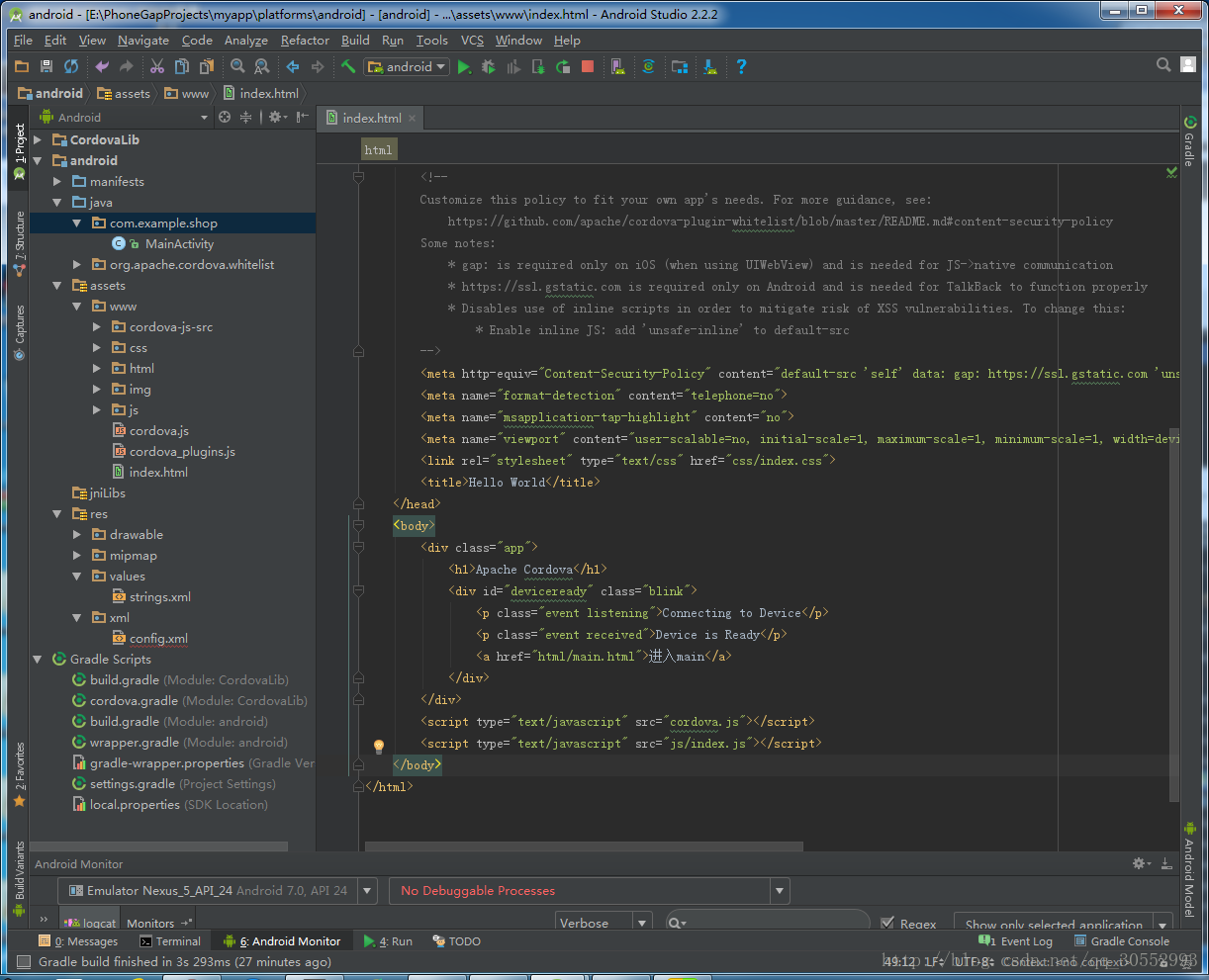
Task: Open the Run tool window
Action: click(388, 941)
